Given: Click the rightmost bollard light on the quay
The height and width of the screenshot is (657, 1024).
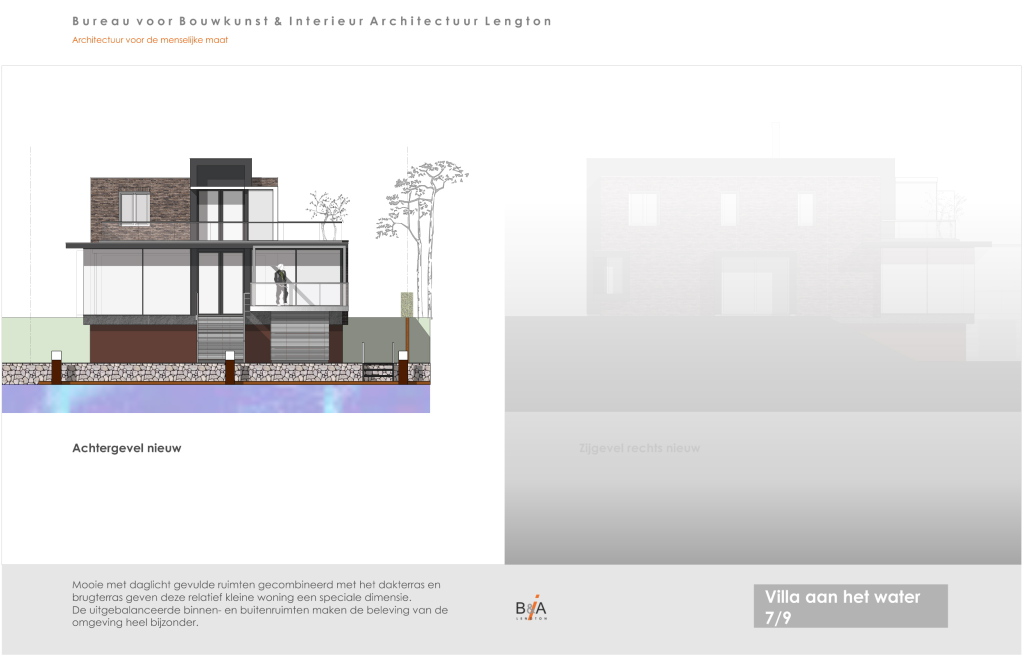Looking at the screenshot, I should pyautogui.click(x=403, y=366).
